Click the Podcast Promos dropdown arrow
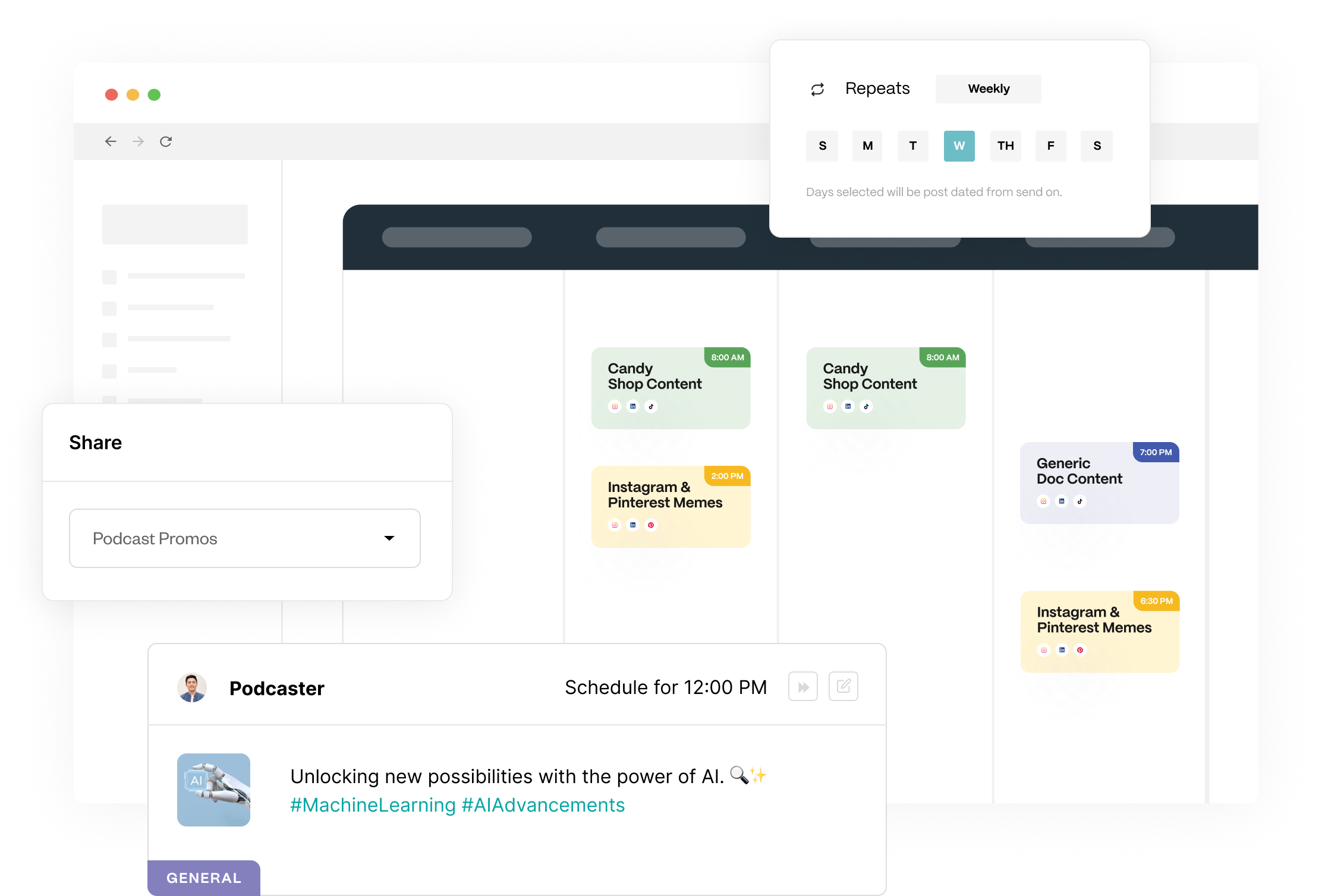This screenshot has height=896, width=1325. (389, 538)
